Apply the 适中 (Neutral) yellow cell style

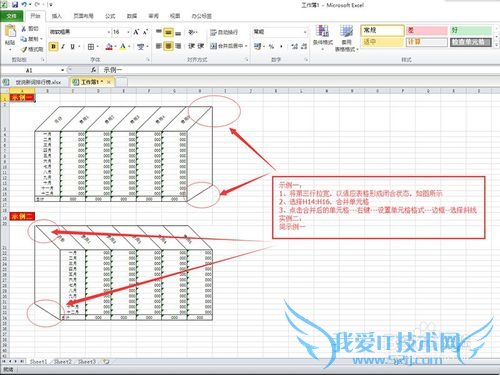click(x=382, y=42)
